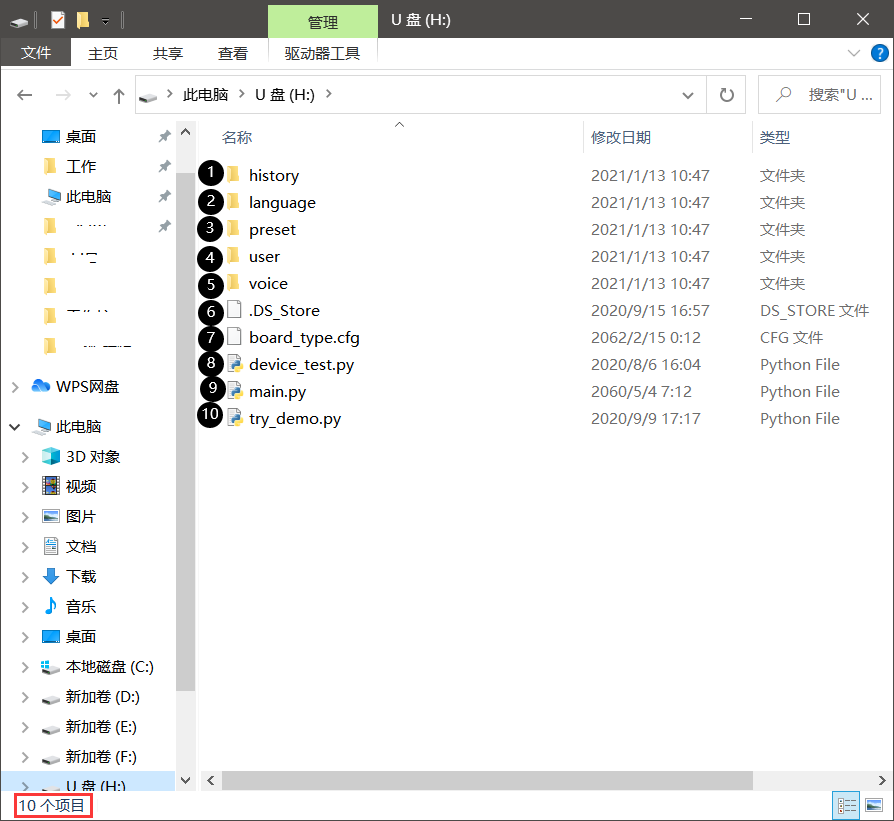This screenshot has width=894, height=821.
Task: Click the Up one level arrow
Action: click(119, 95)
